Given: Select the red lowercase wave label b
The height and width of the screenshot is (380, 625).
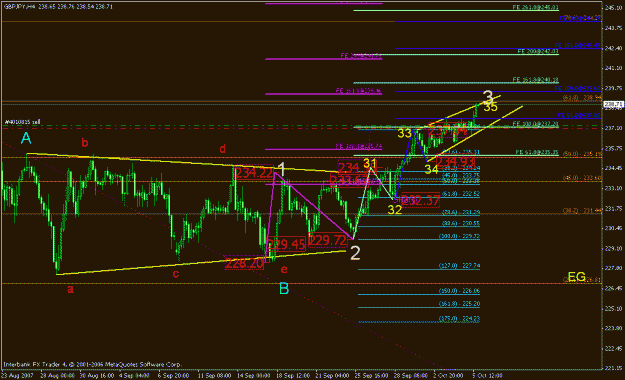Looking at the screenshot, I should 85,142.
